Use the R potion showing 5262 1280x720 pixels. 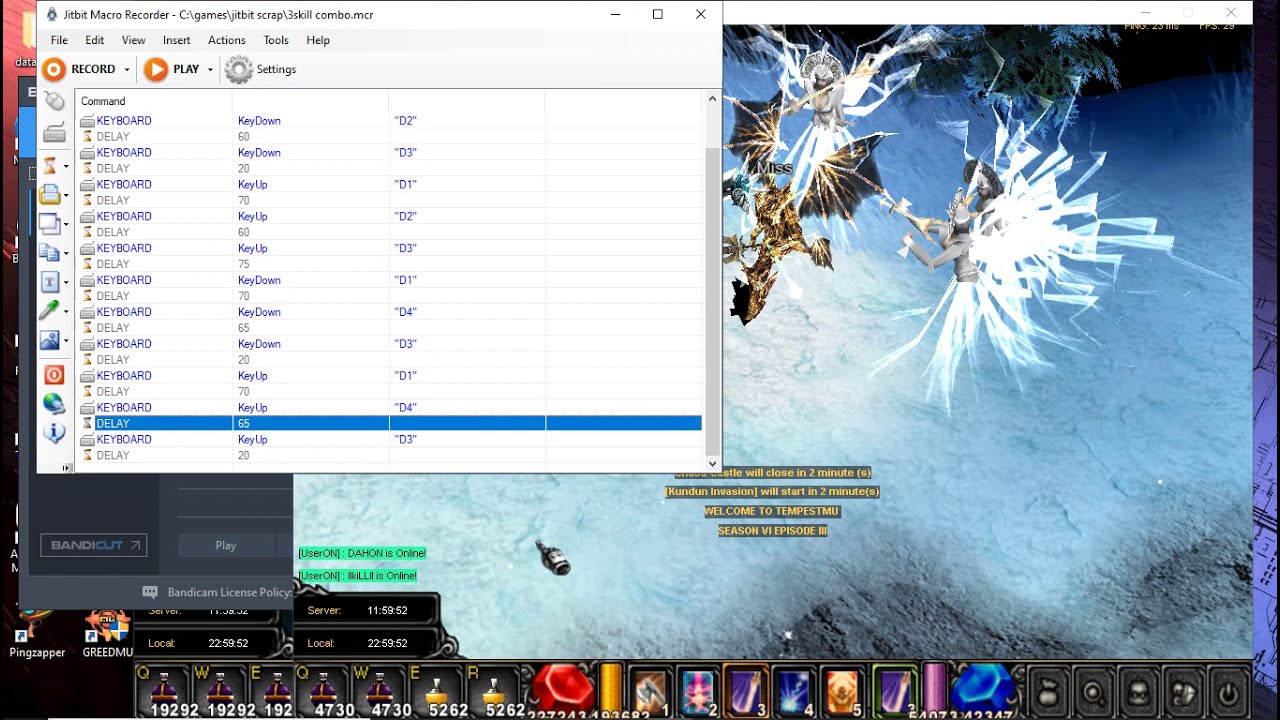(493, 691)
